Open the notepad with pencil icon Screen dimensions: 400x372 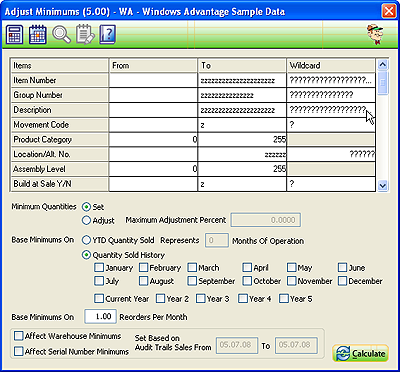coord(85,34)
